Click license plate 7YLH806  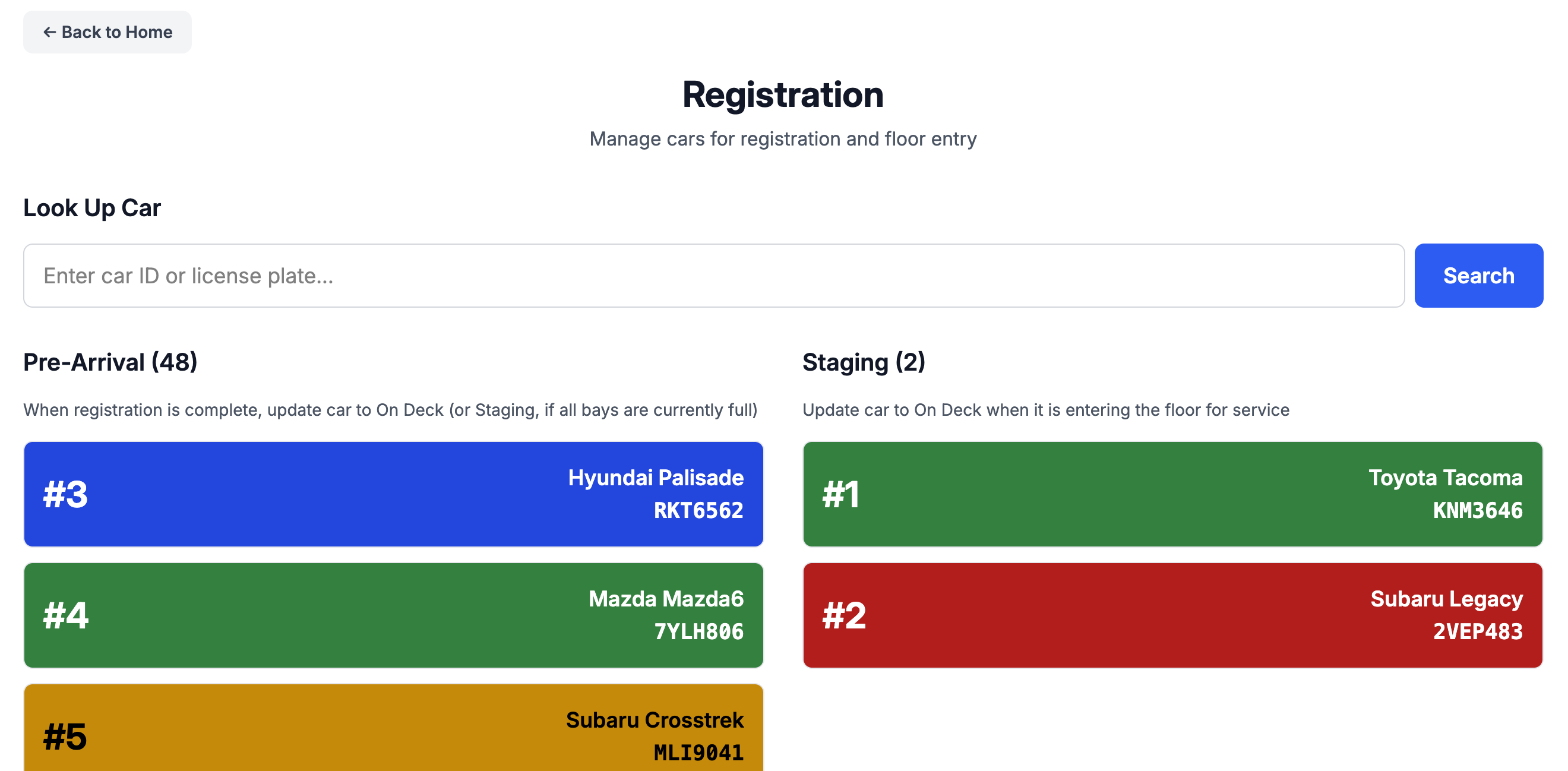point(698,631)
